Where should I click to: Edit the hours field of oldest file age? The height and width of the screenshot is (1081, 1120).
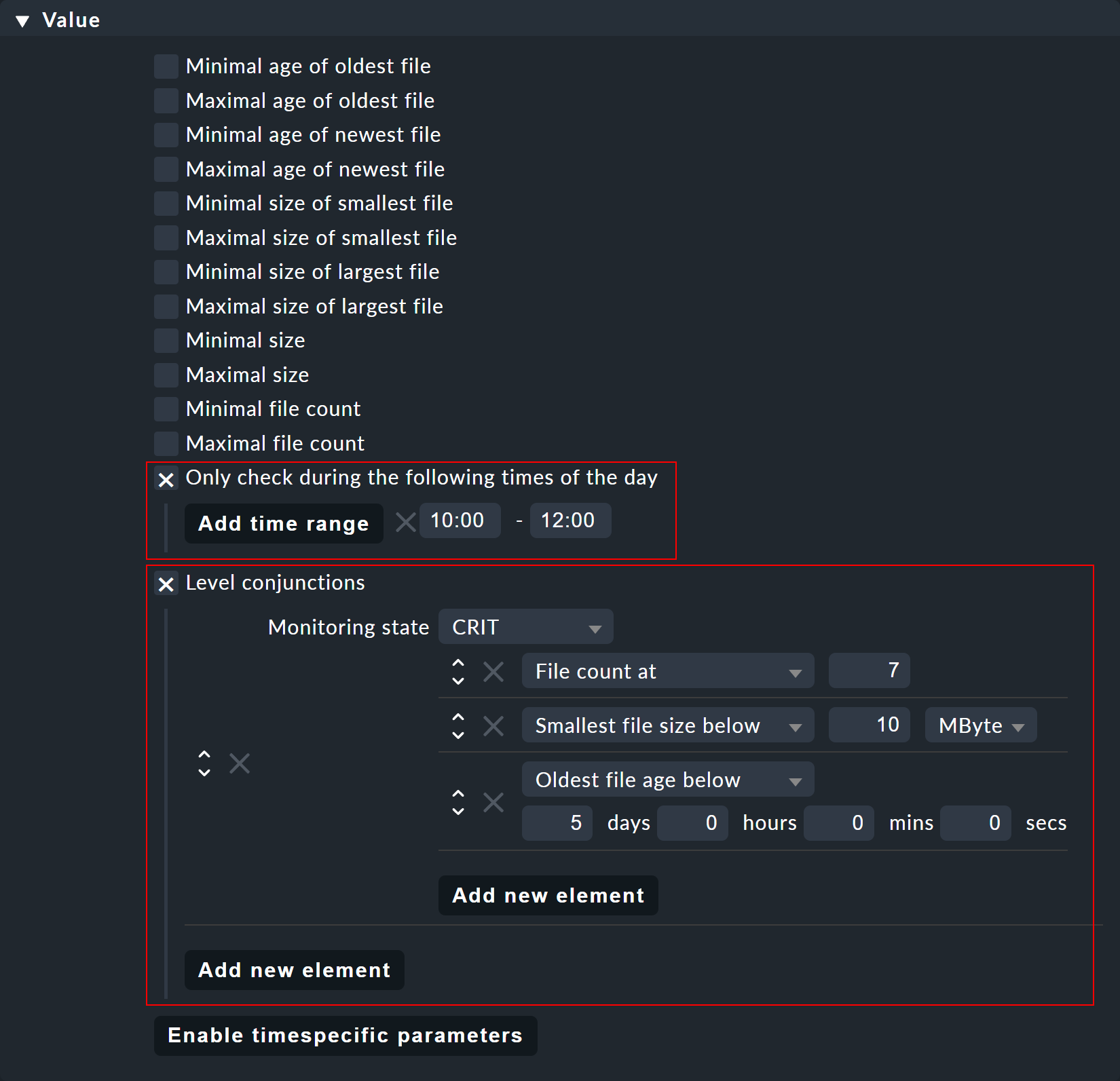click(692, 823)
